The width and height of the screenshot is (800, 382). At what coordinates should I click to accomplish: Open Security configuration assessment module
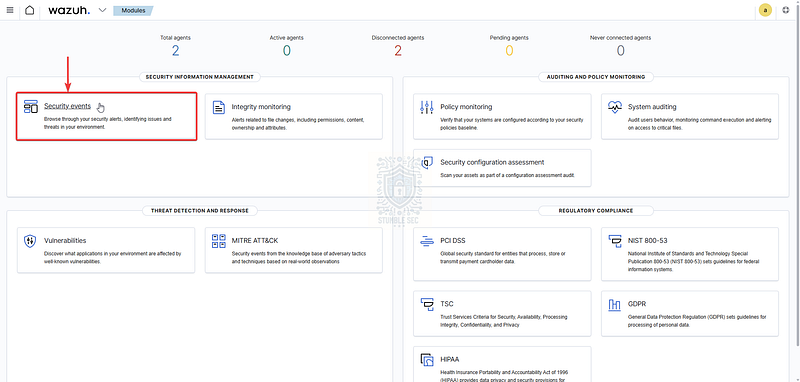click(x=492, y=162)
